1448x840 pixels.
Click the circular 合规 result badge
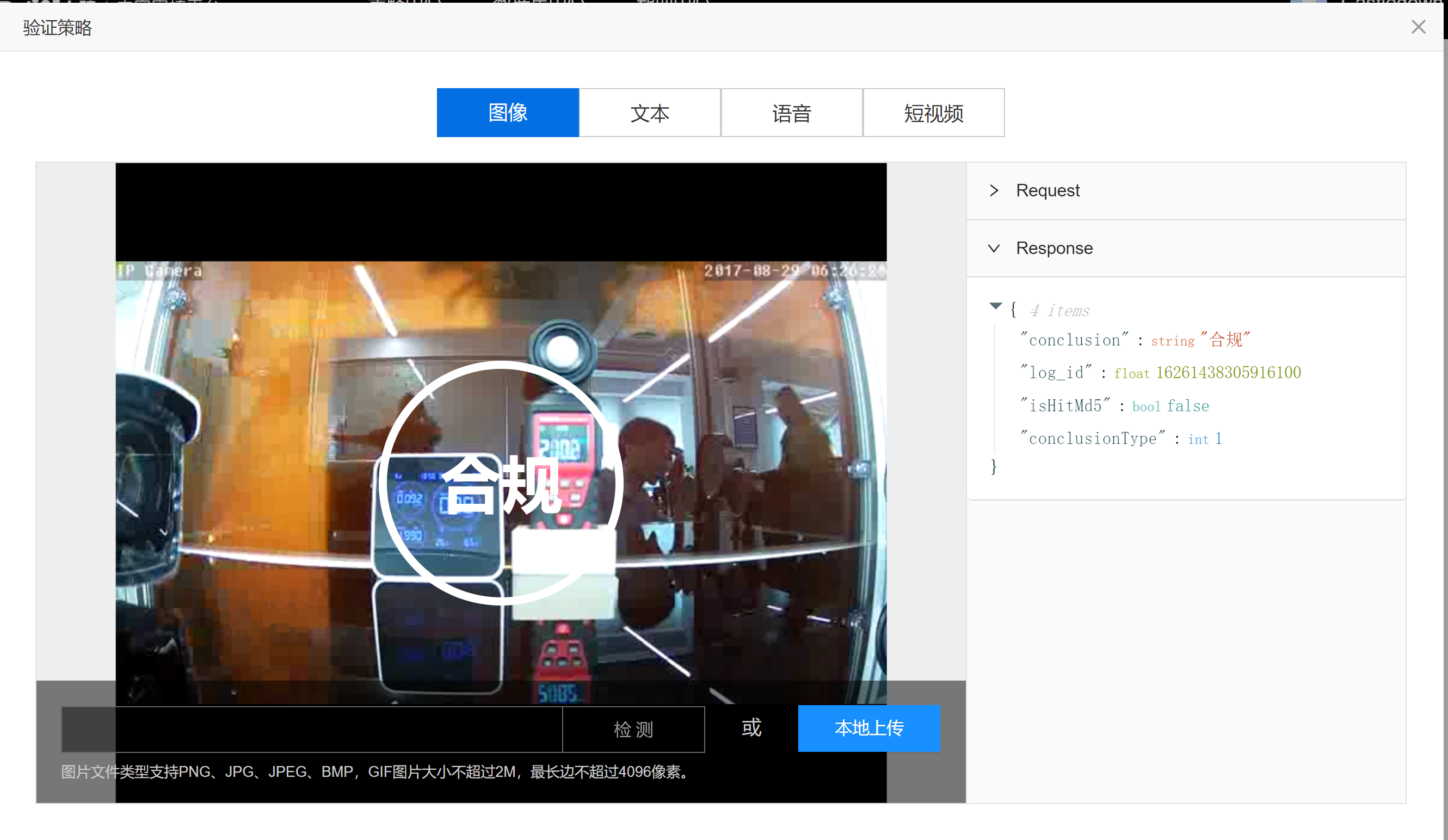(501, 483)
